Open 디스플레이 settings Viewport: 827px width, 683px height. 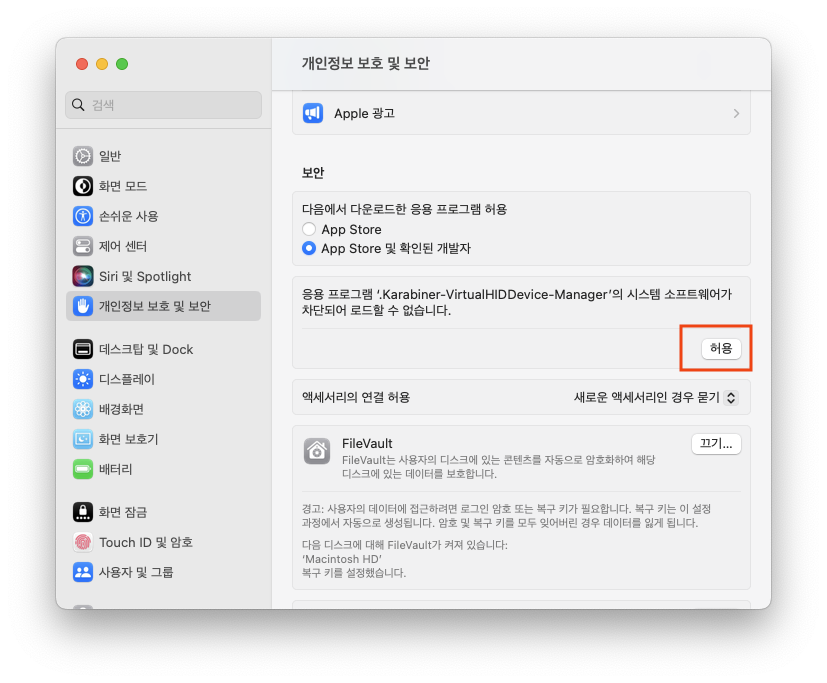pyautogui.click(x=164, y=379)
